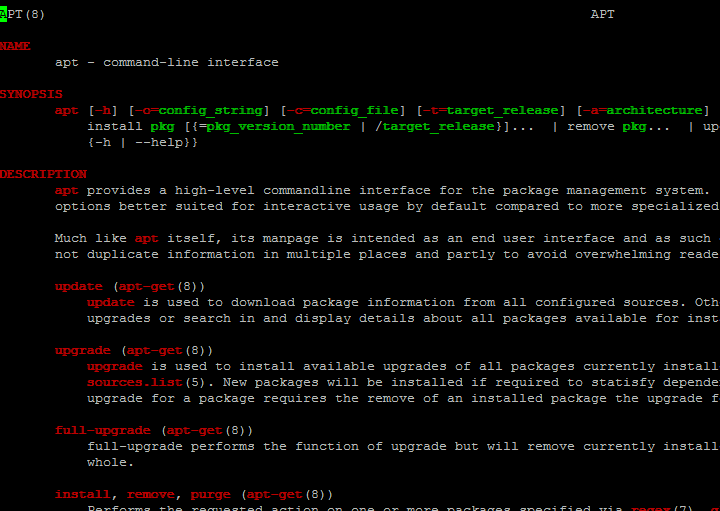This screenshot has width=720, height=511.
Task: Click the word 'remove' in SYNOPSIS line
Action: 591,126
